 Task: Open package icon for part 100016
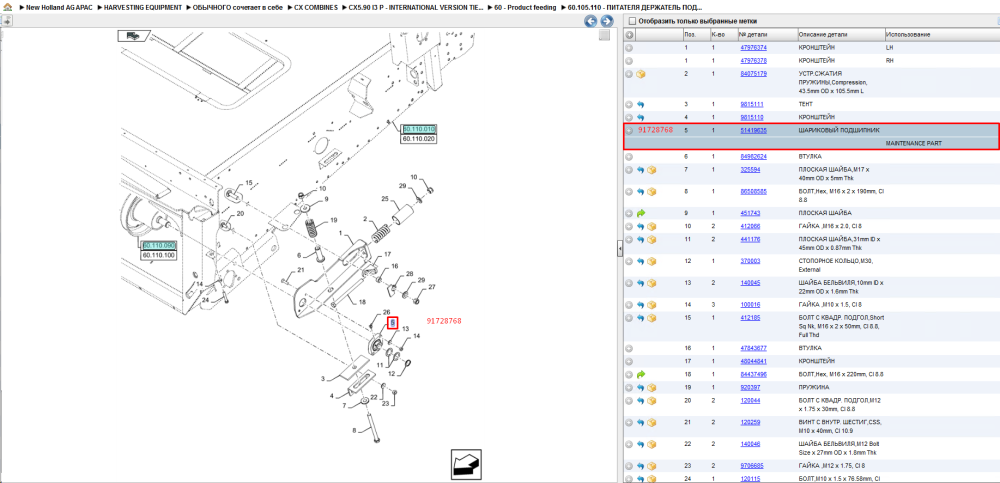pos(652,305)
